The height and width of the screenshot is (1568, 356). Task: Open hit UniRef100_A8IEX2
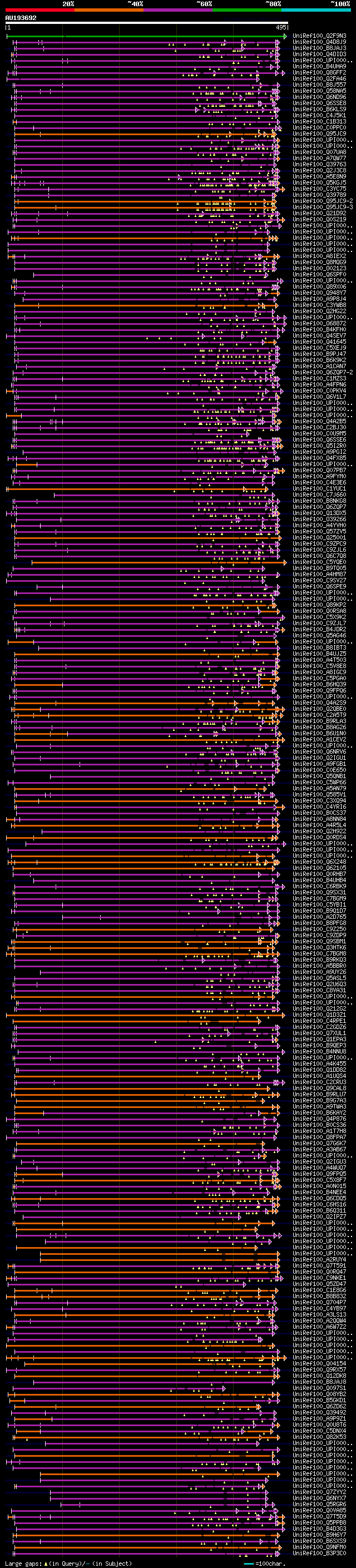tap(319, 256)
